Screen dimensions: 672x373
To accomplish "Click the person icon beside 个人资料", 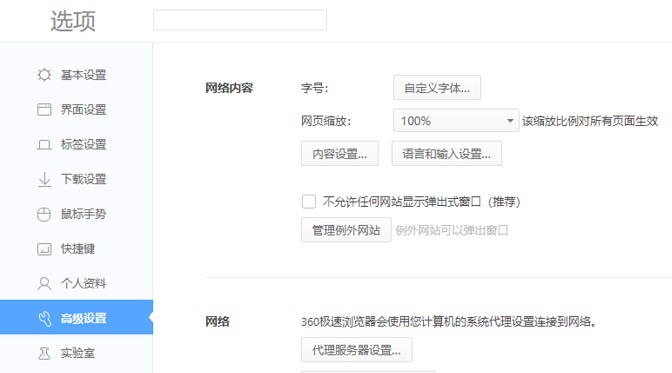I will pyautogui.click(x=44, y=283).
